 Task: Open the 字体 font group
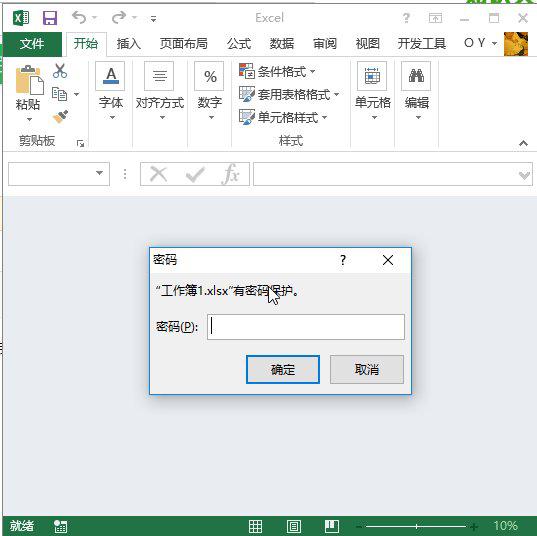coord(110,91)
